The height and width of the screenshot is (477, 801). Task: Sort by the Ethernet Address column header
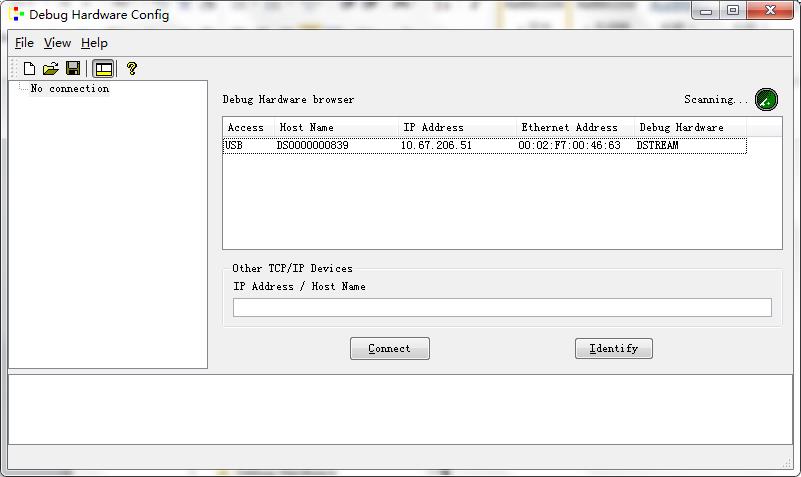pos(576,127)
